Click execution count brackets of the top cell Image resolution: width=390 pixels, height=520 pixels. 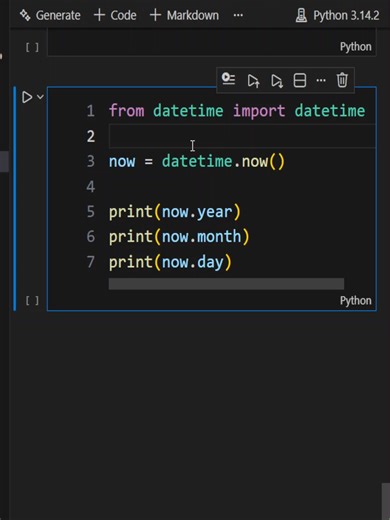[32, 47]
